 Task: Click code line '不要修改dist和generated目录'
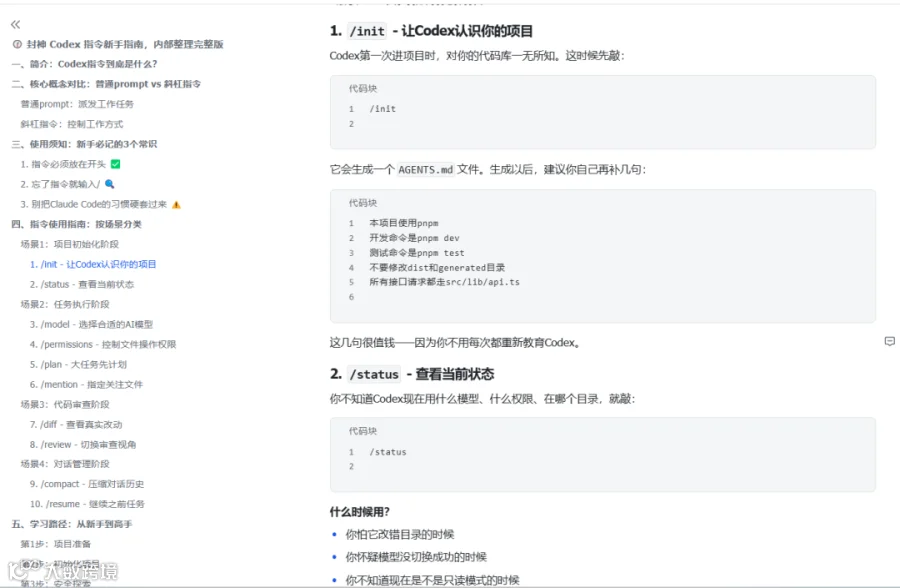click(437, 268)
